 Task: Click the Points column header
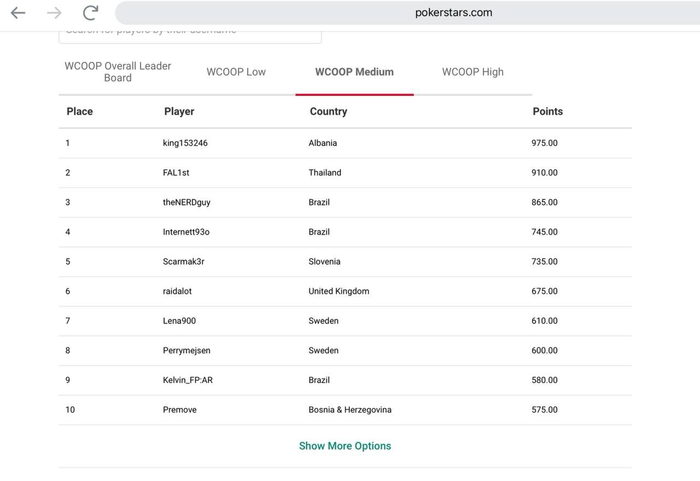tap(547, 111)
